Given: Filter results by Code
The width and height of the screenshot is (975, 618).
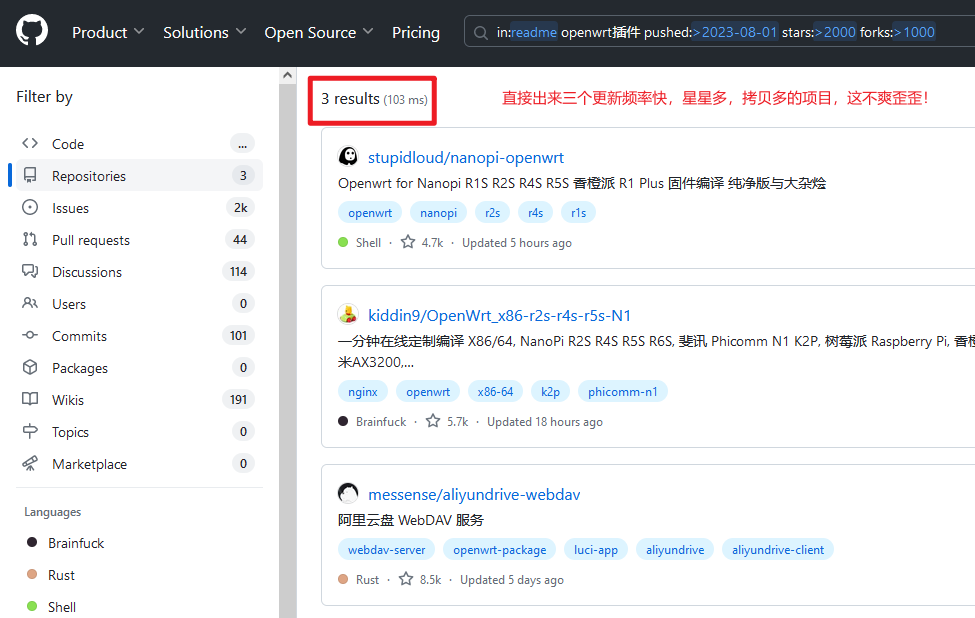Looking at the screenshot, I should (139, 144).
